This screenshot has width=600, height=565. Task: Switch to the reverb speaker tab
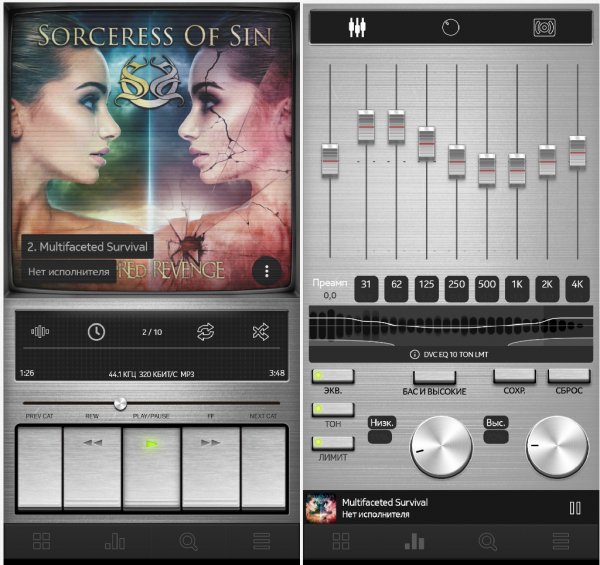(x=544, y=27)
